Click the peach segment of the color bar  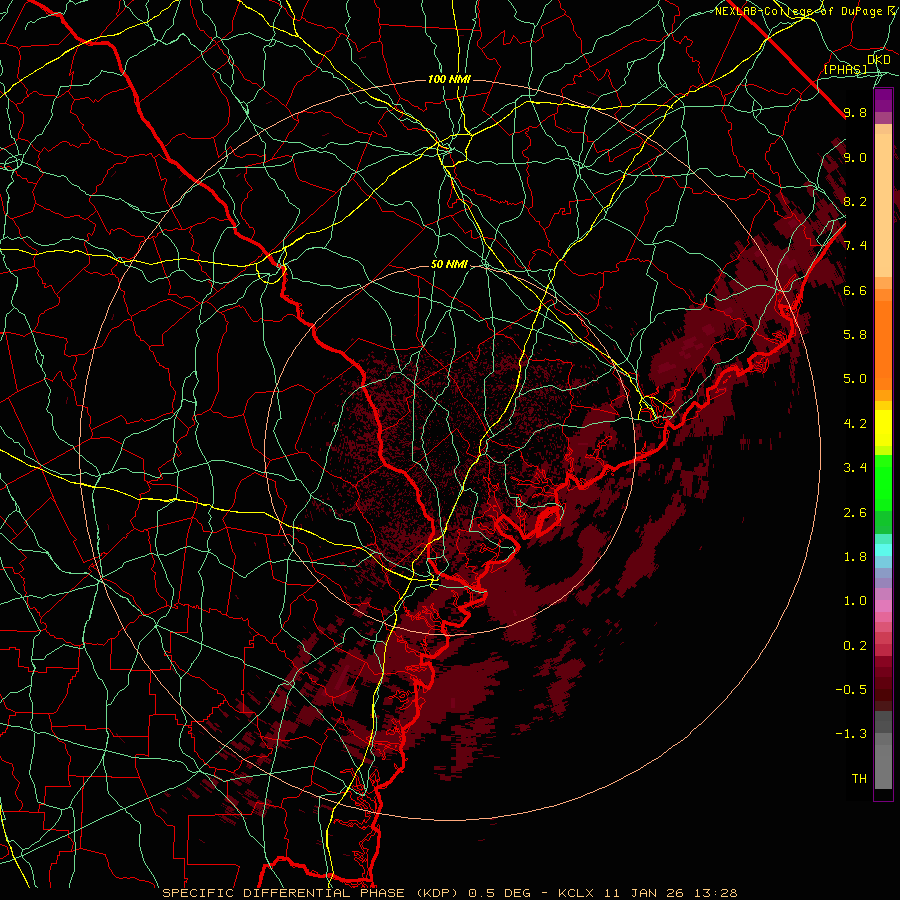[883, 205]
